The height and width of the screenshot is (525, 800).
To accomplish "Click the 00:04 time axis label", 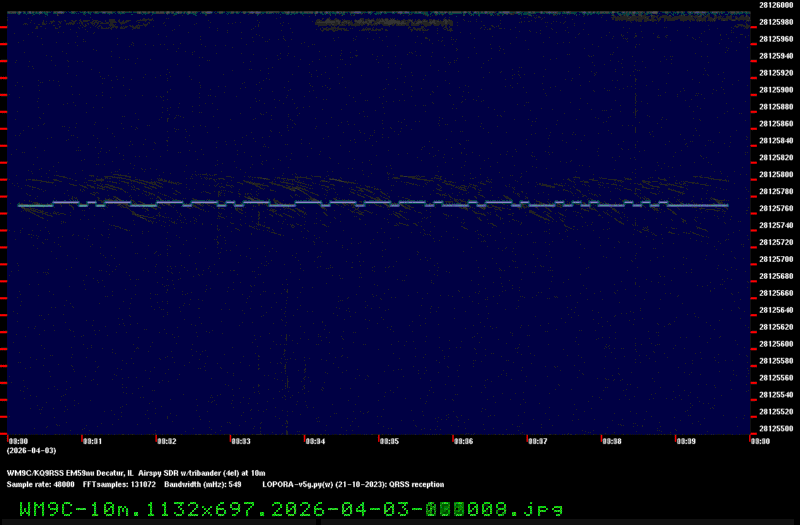I will point(314,440).
